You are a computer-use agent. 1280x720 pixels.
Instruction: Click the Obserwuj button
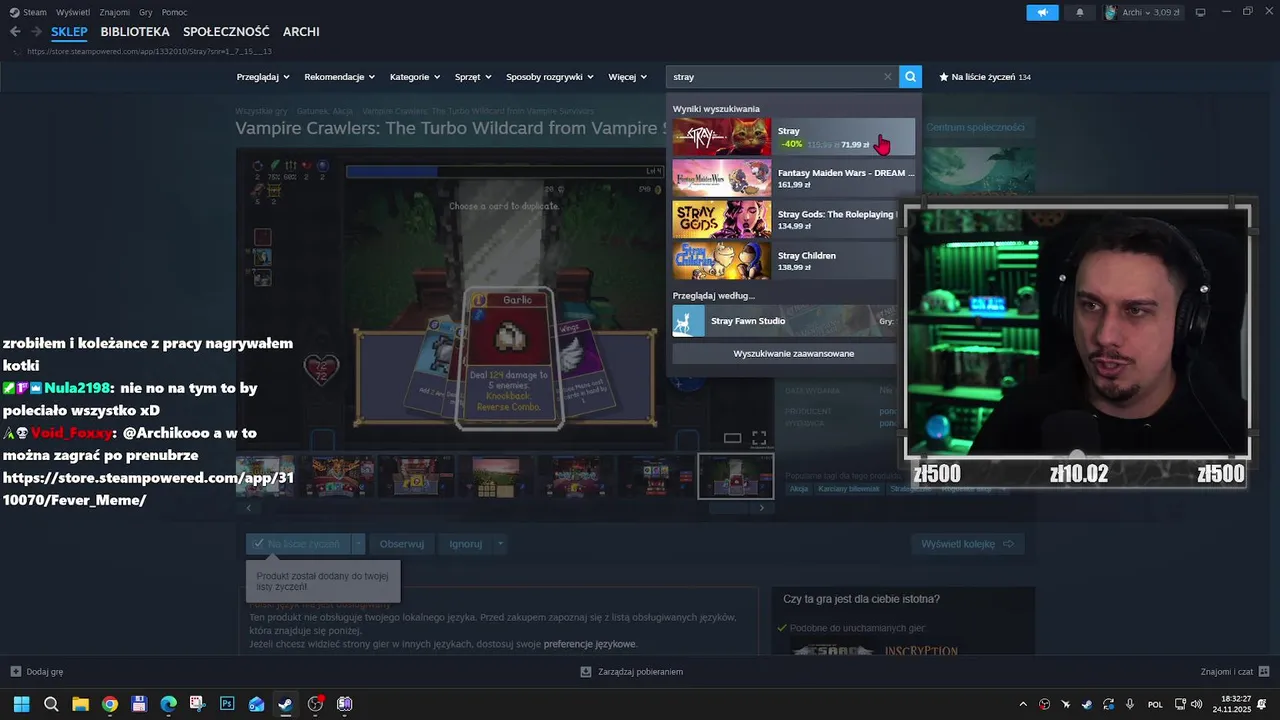coord(402,544)
